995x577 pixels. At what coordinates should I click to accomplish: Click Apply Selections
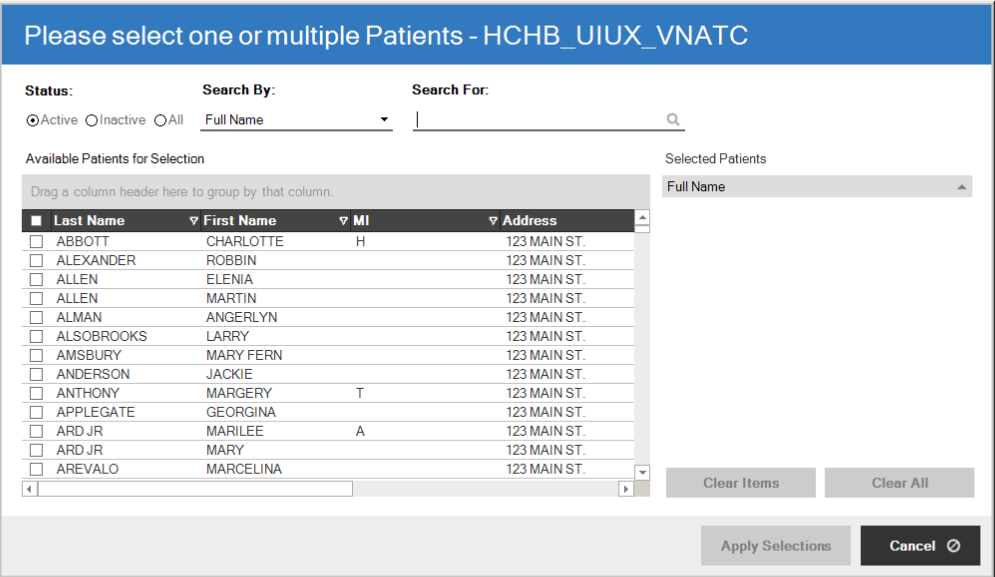[775, 545]
